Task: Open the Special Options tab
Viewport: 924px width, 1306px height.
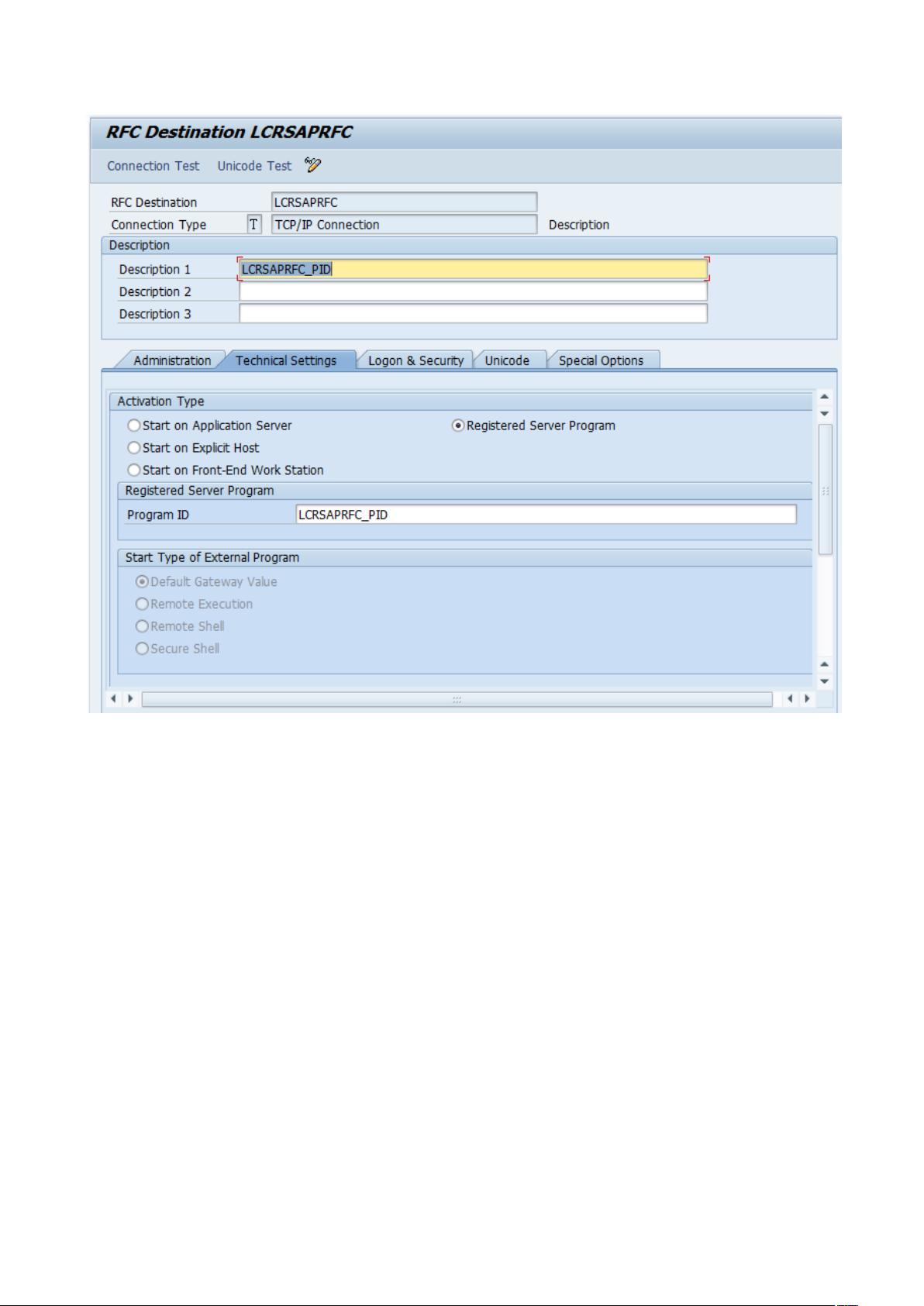Action: (601, 360)
